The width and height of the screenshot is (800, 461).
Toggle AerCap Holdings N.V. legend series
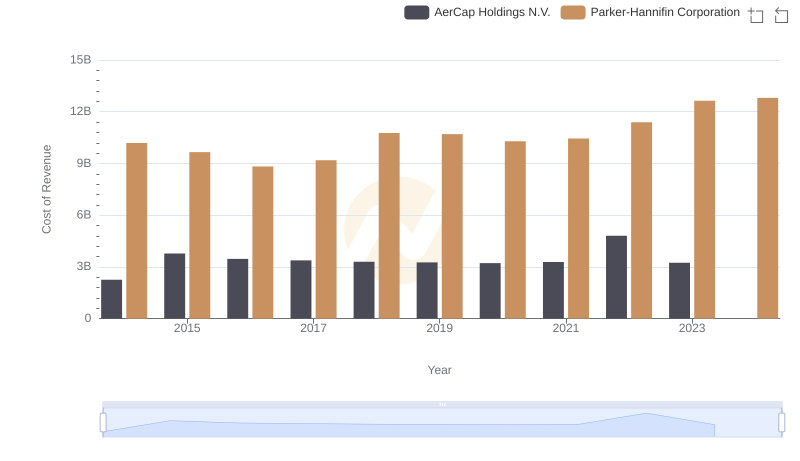click(477, 12)
